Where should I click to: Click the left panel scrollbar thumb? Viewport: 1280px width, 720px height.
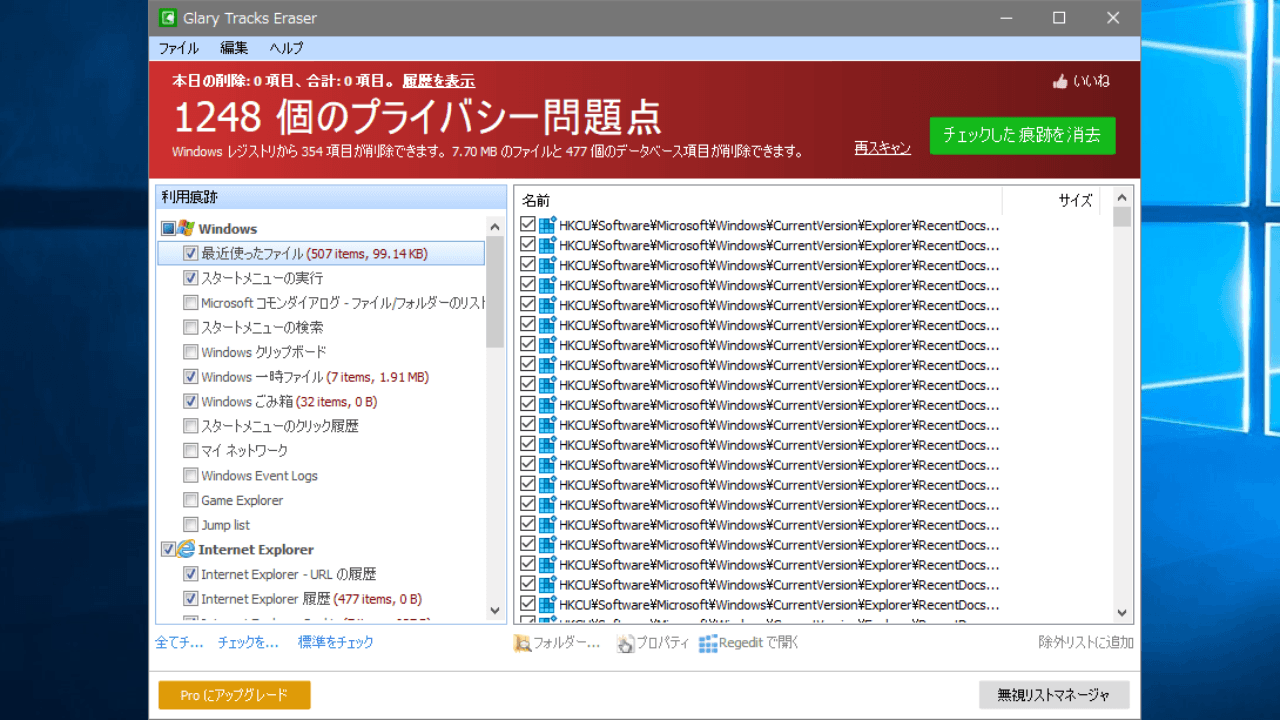(495, 292)
